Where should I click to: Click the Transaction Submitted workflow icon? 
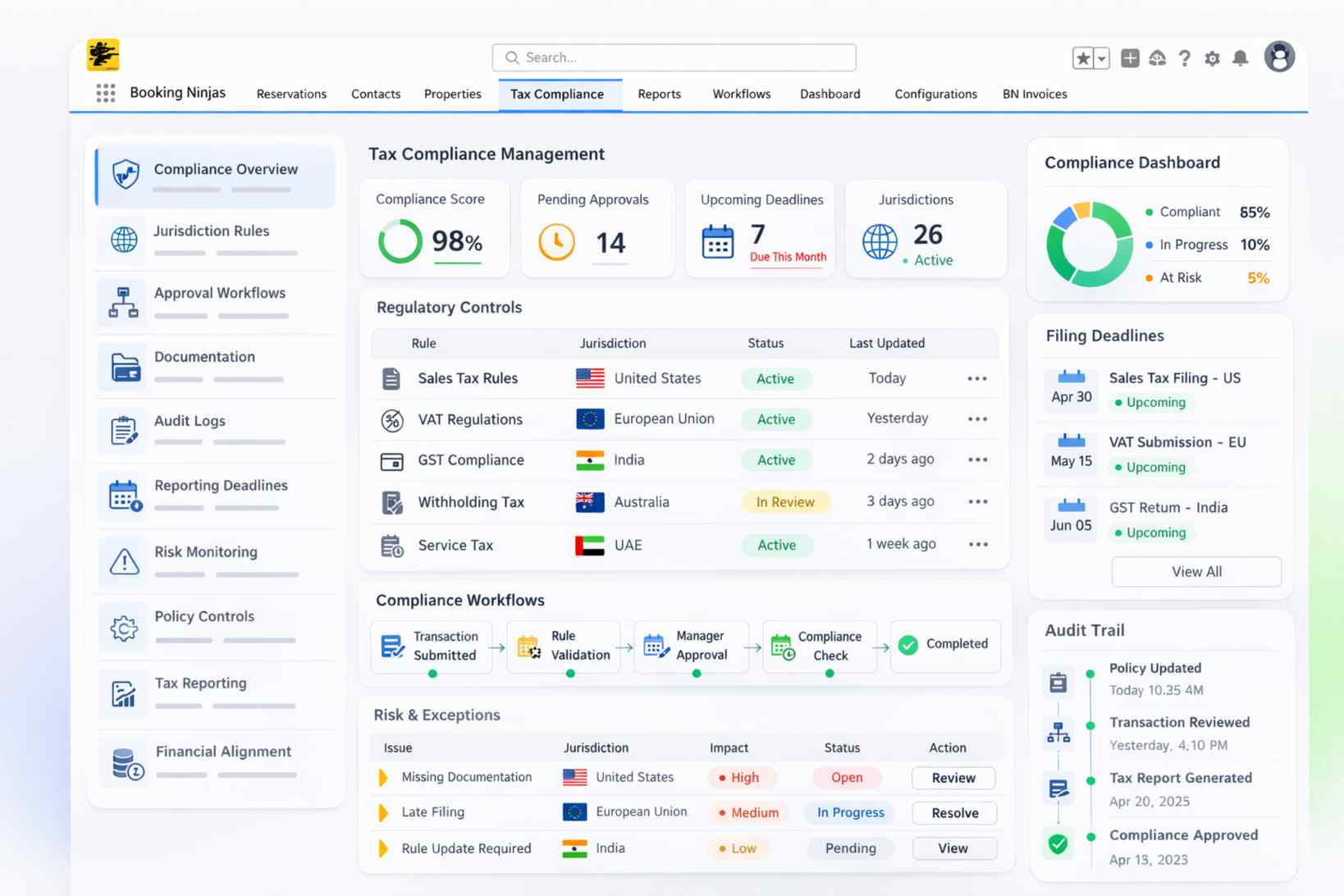(x=393, y=645)
